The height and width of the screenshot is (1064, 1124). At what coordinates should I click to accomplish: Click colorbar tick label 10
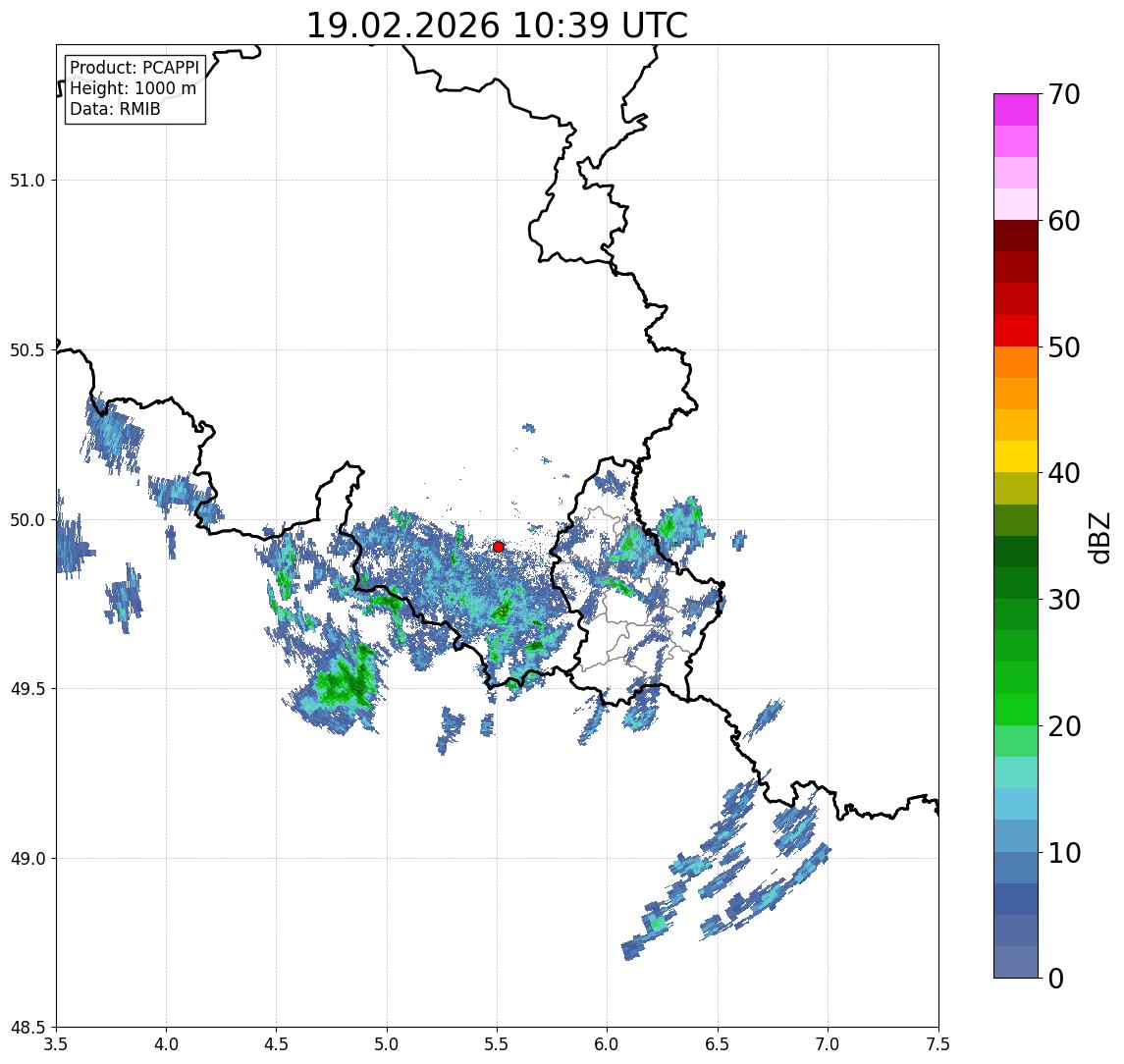[1064, 853]
